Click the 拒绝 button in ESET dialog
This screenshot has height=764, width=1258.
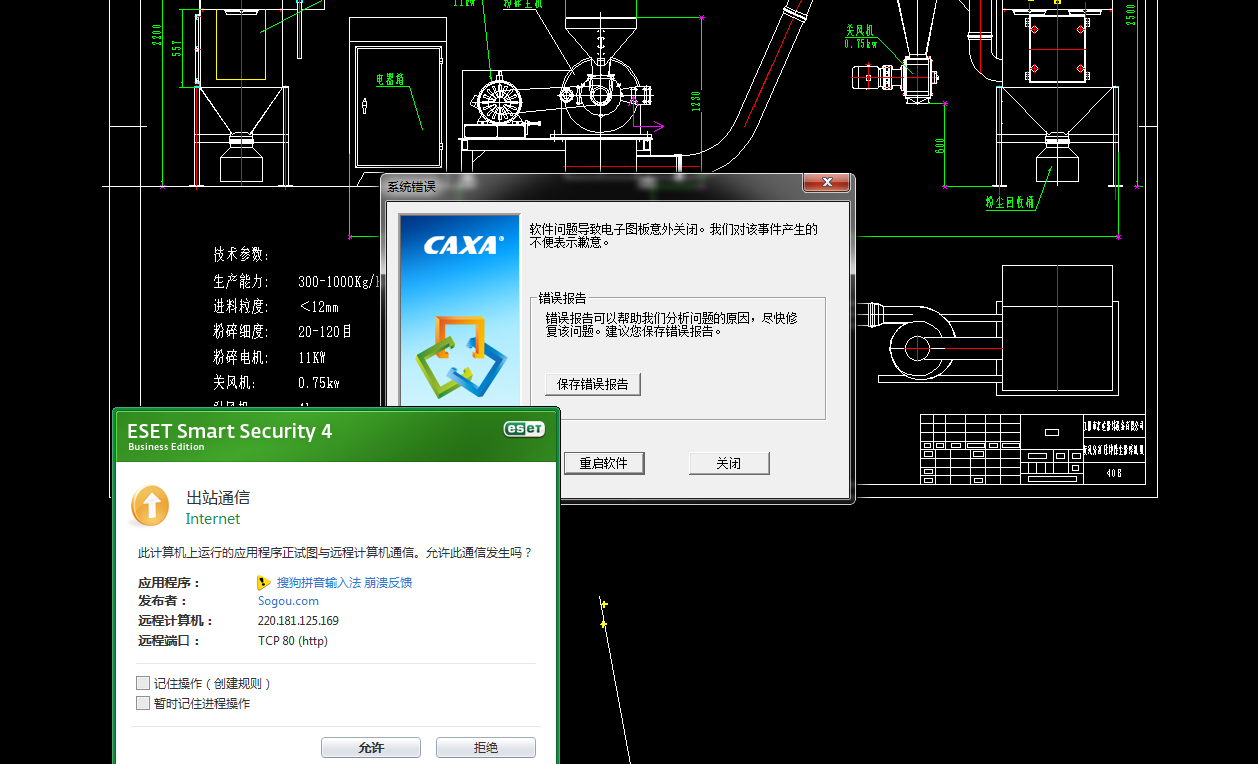tap(486, 747)
